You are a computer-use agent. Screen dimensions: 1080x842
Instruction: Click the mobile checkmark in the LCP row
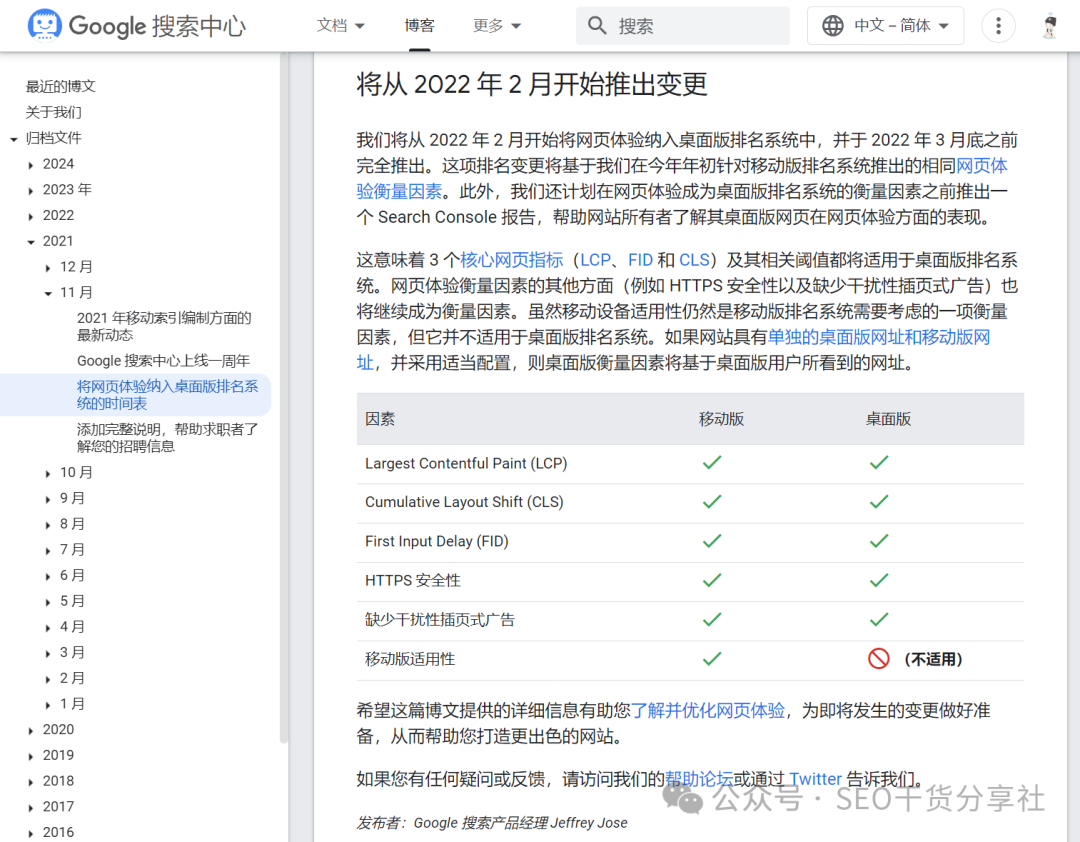712,462
